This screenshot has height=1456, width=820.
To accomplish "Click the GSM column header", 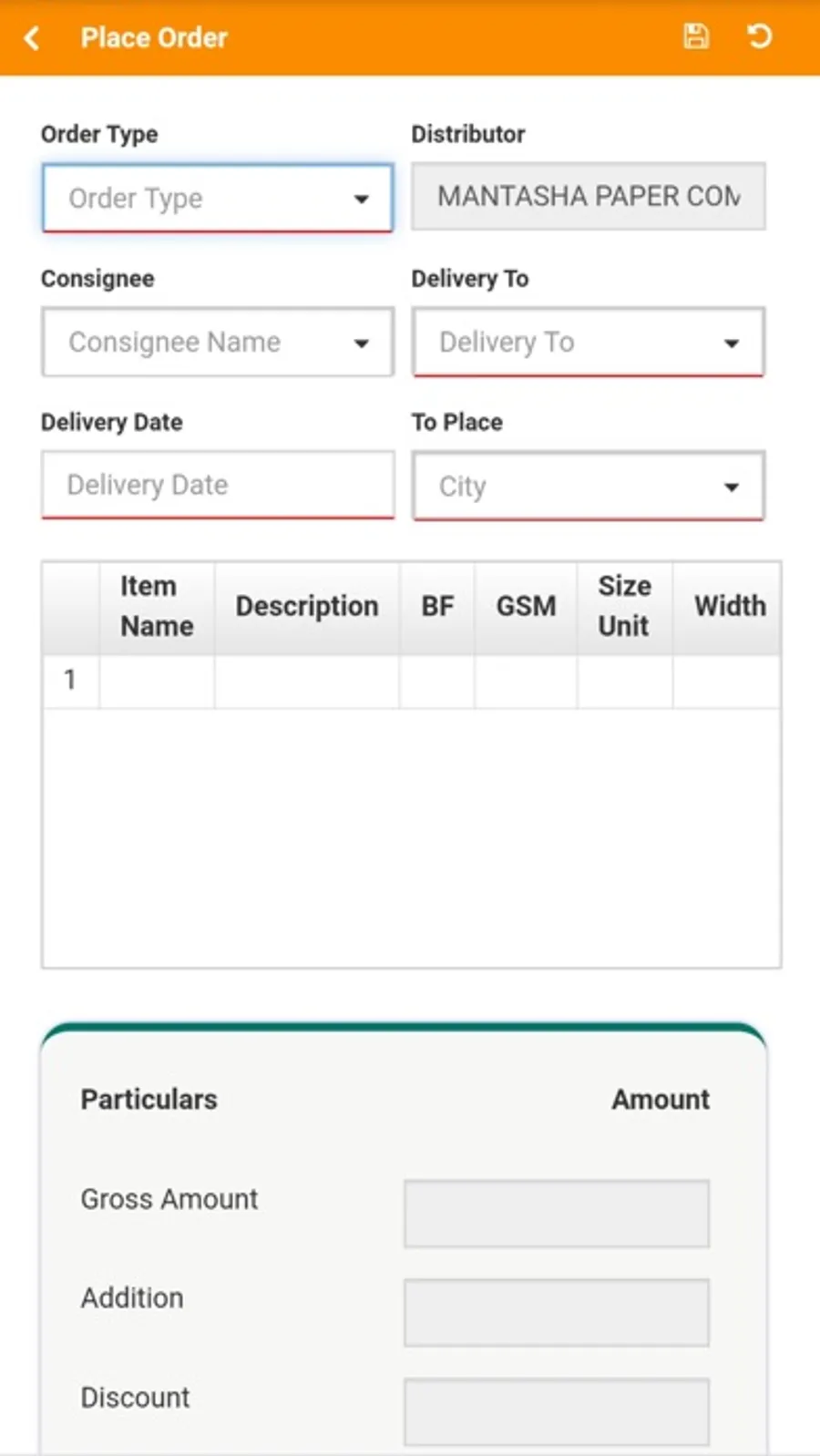I will 526,607.
